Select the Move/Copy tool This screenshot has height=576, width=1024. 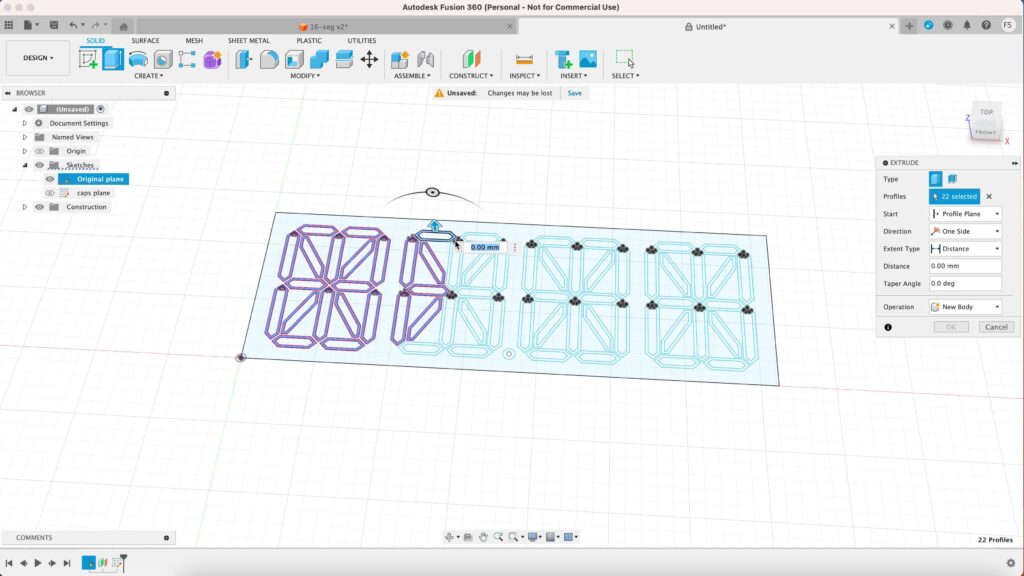pos(369,60)
